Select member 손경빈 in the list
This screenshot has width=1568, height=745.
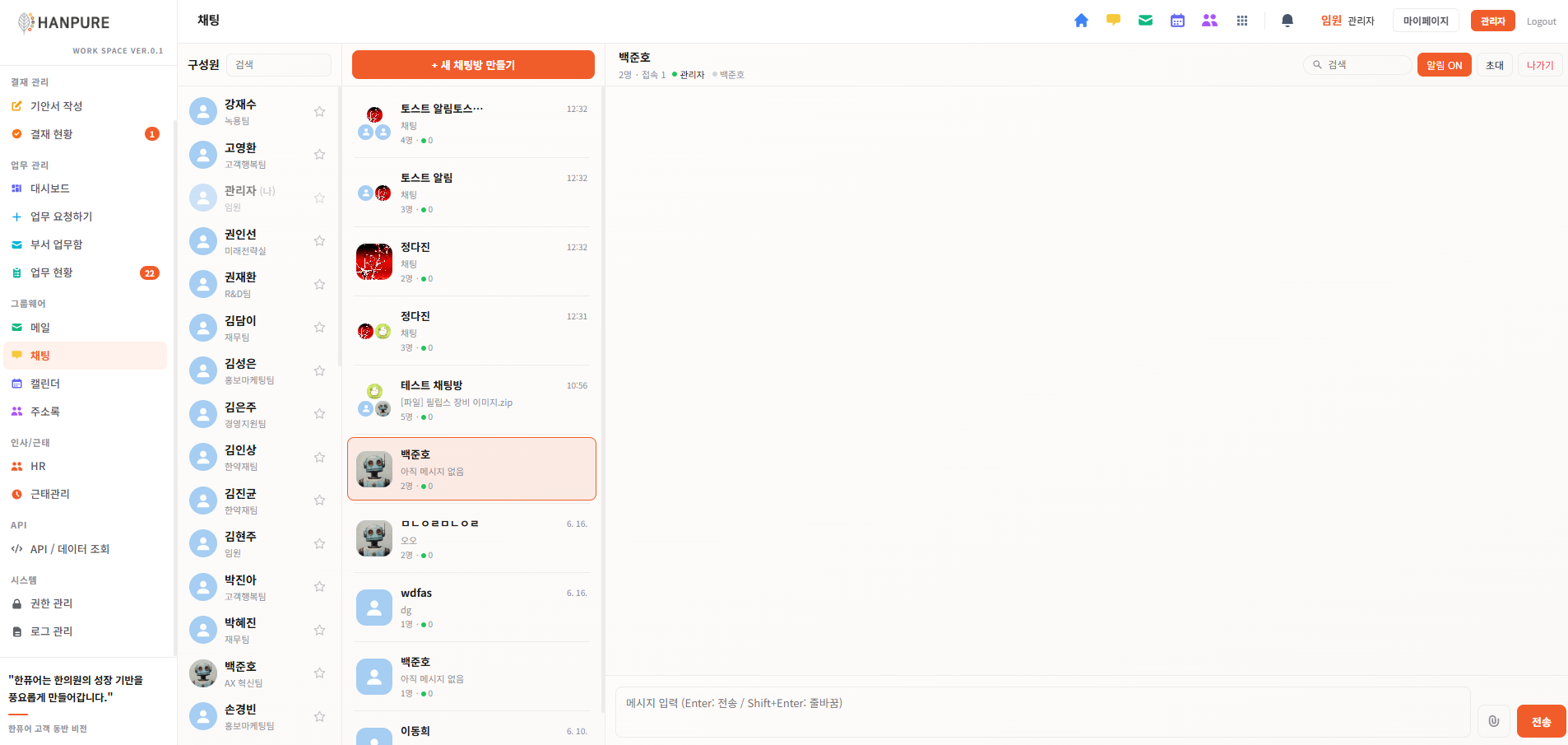coord(257,716)
